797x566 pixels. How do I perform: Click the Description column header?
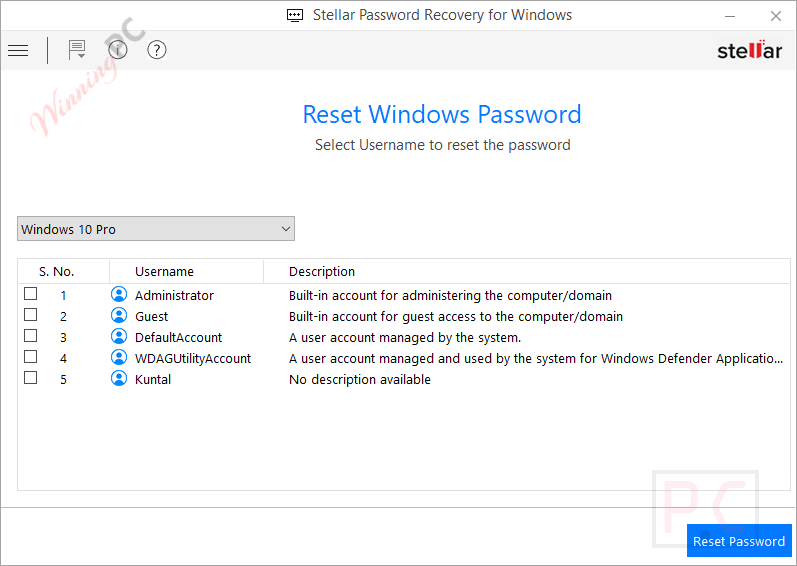(x=322, y=272)
